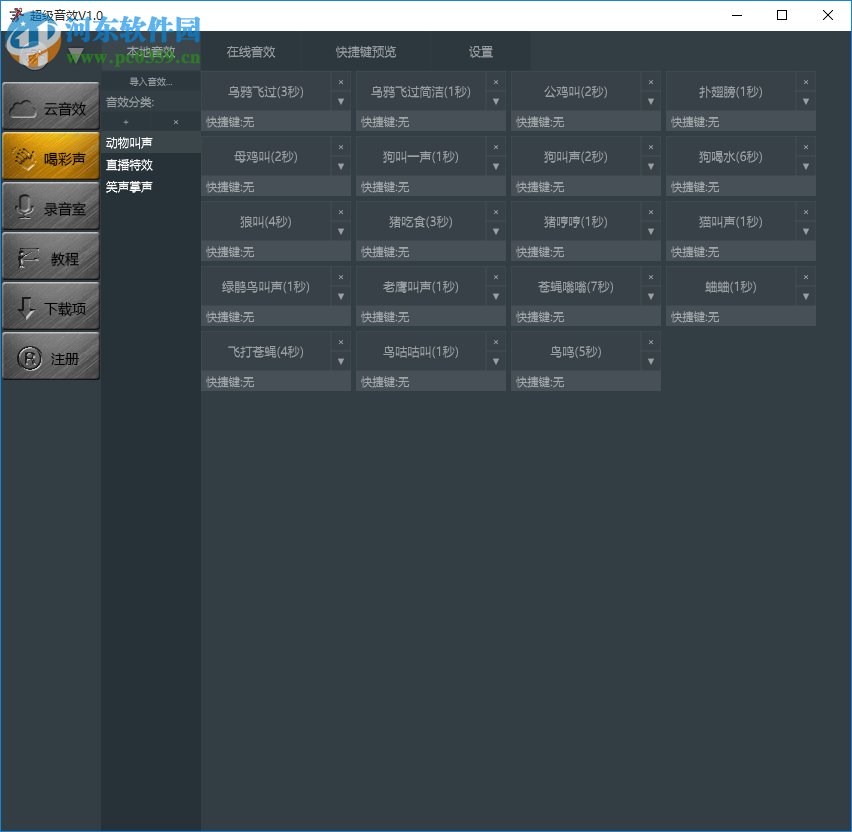
Task: Play the 飞打苍蝇(4秒) sound
Action: (x=266, y=351)
